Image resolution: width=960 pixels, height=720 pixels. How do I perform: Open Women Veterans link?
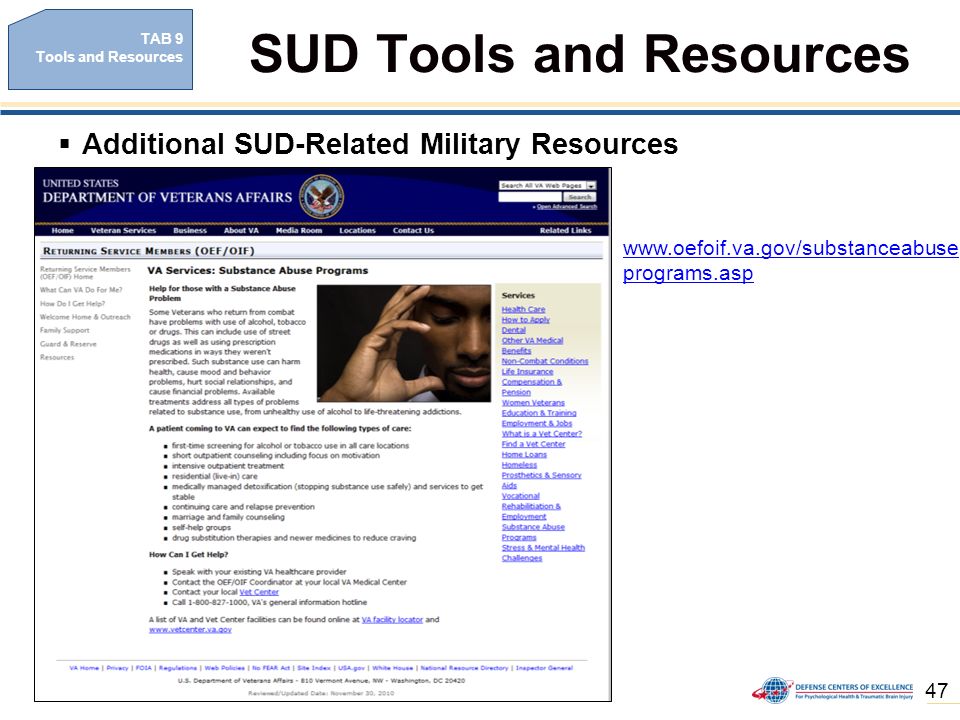(x=533, y=403)
